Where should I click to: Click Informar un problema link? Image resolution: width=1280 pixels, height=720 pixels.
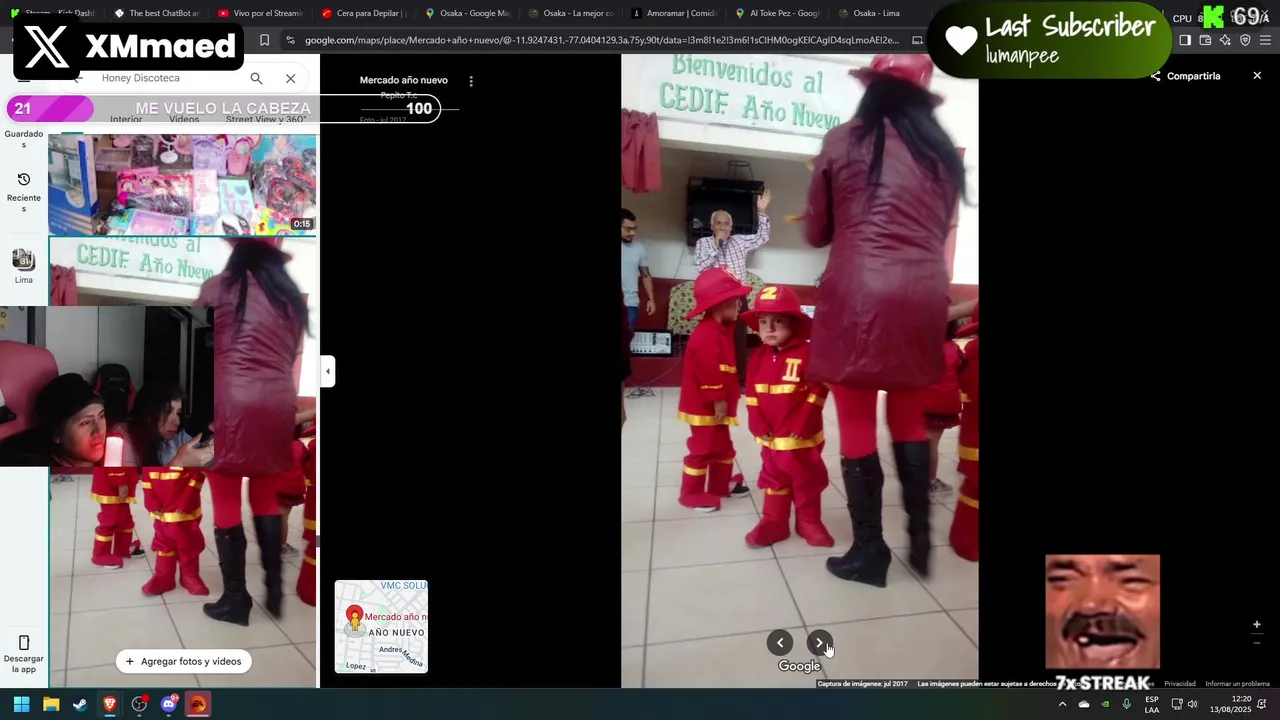click(x=1237, y=684)
